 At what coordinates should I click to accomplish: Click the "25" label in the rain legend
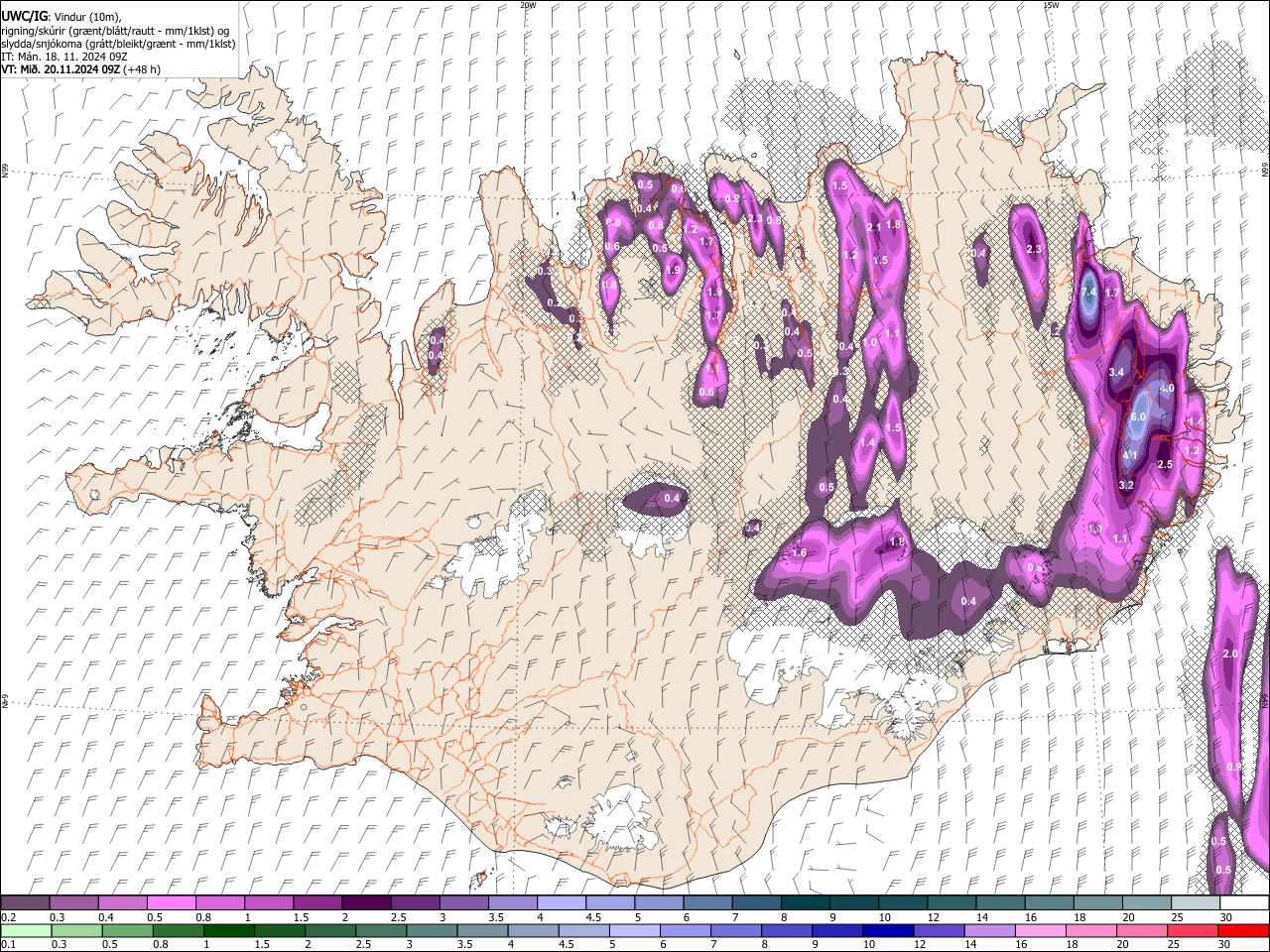click(x=1175, y=945)
